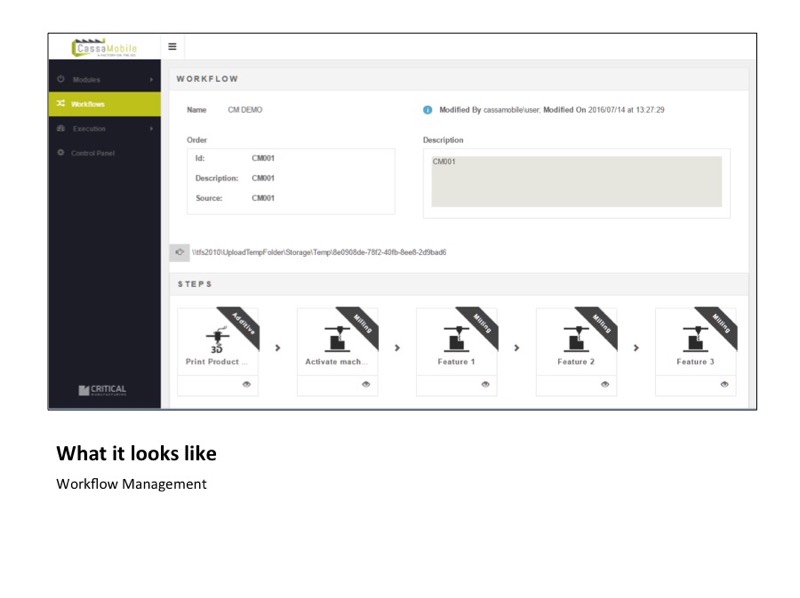Click the Execution icon in sidebar

pos(61,128)
